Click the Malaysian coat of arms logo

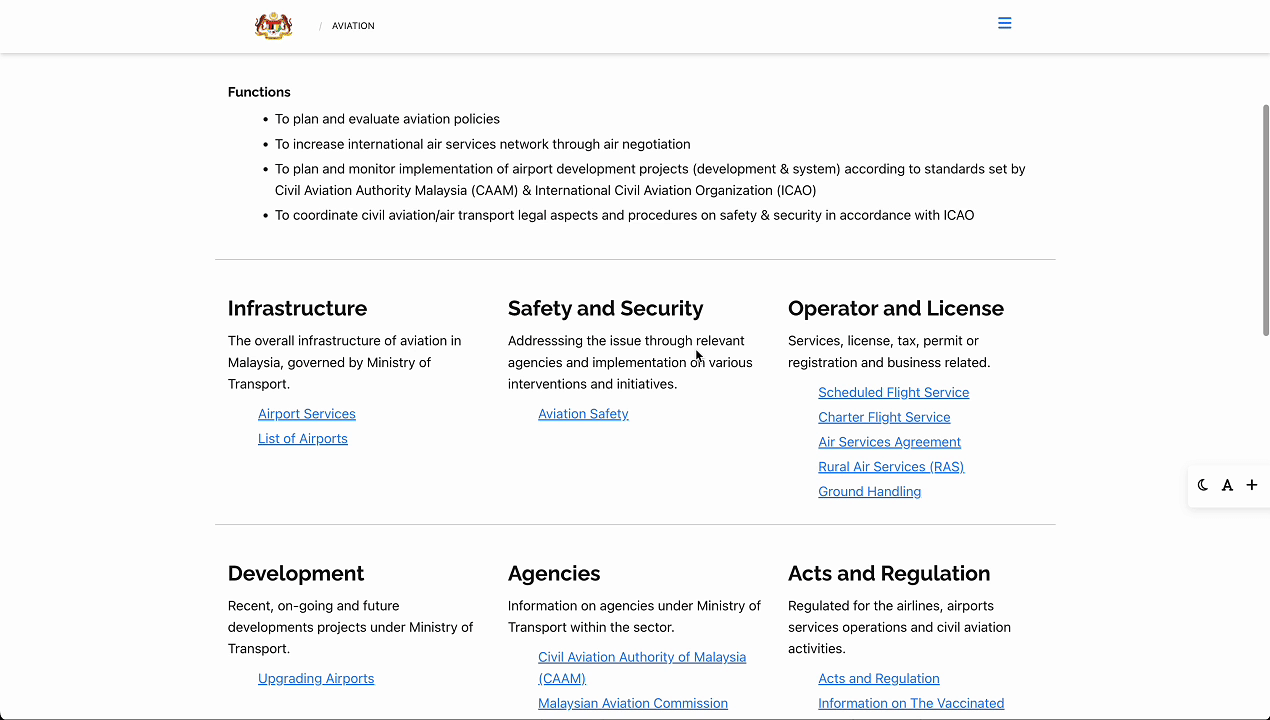coord(273,26)
